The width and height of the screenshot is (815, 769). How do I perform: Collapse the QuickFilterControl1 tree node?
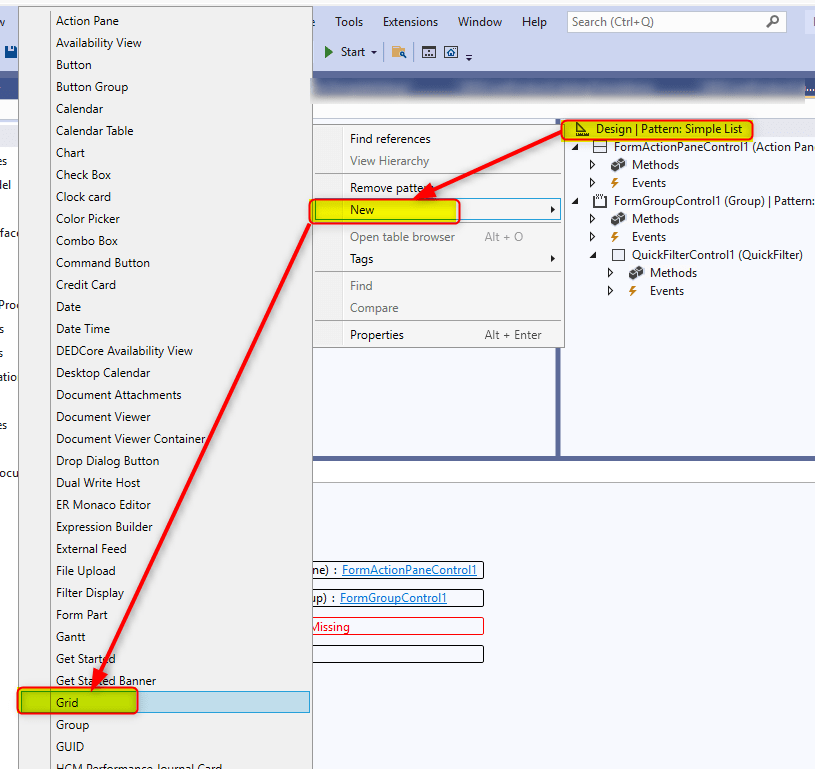[x=593, y=255]
